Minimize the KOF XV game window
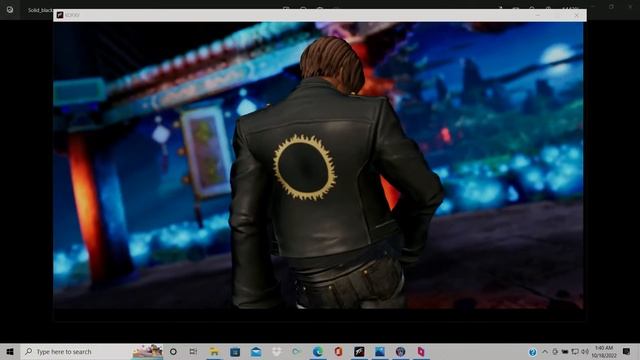 538,15
